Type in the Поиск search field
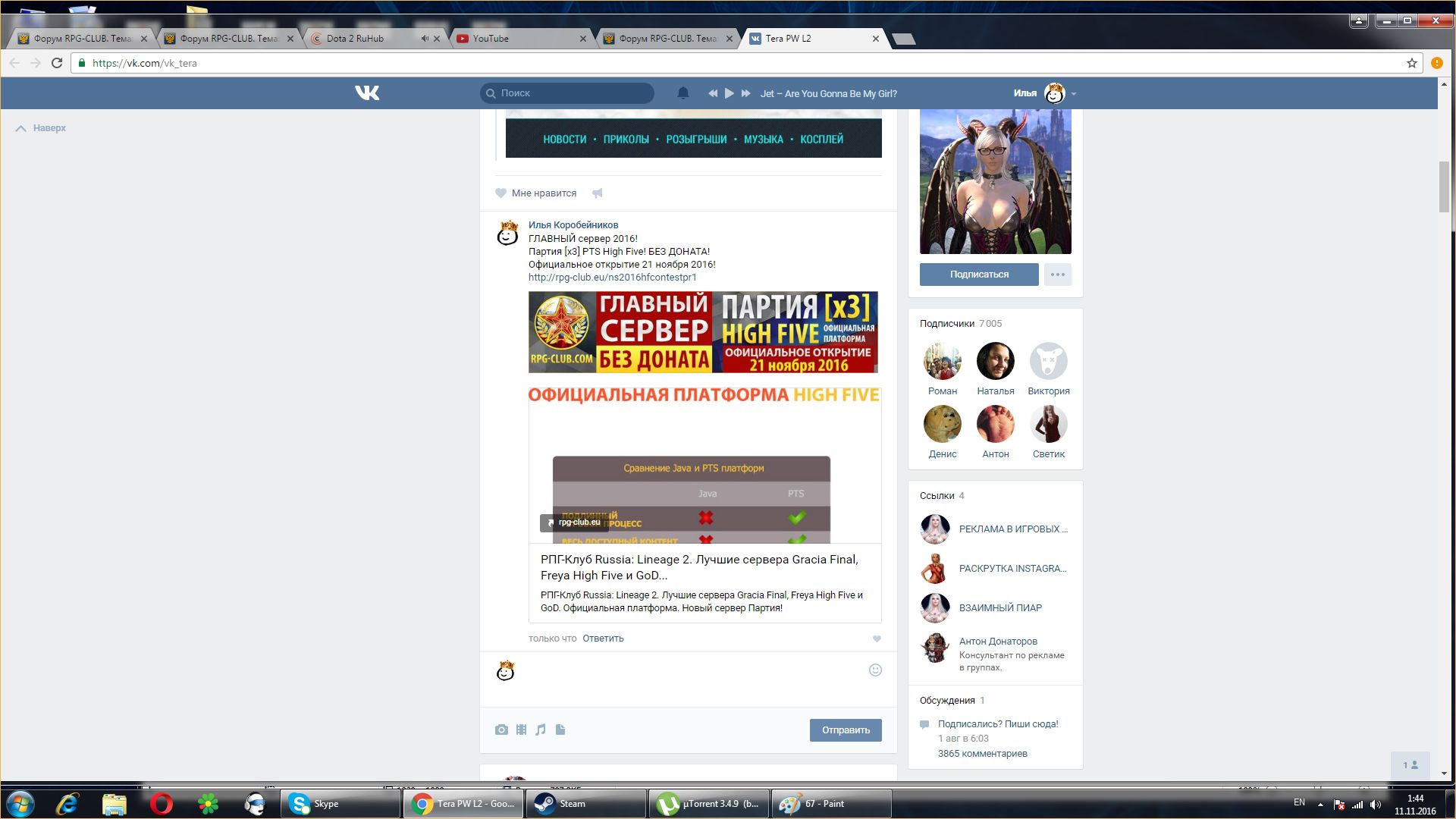This screenshot has height=819, width=1456. 573,93
